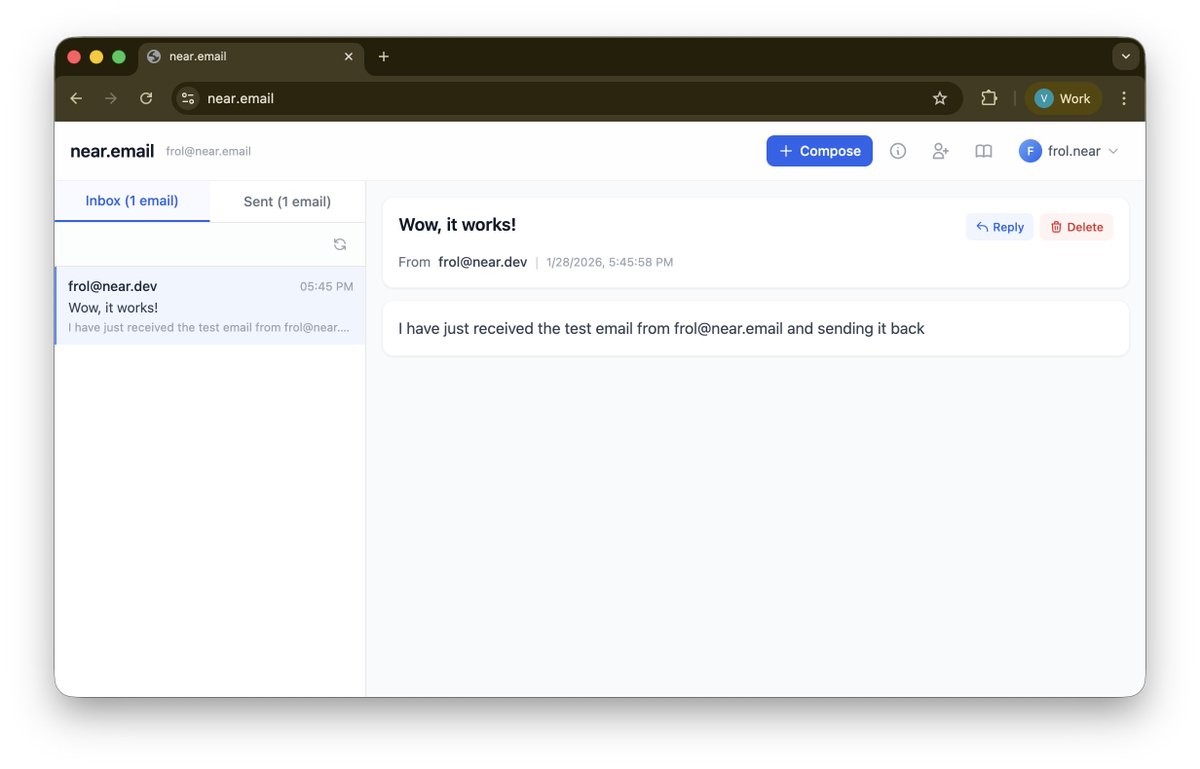Screen dimensions: 1200x769
Task: Open the book documentation icon
Action: point(984,151)
